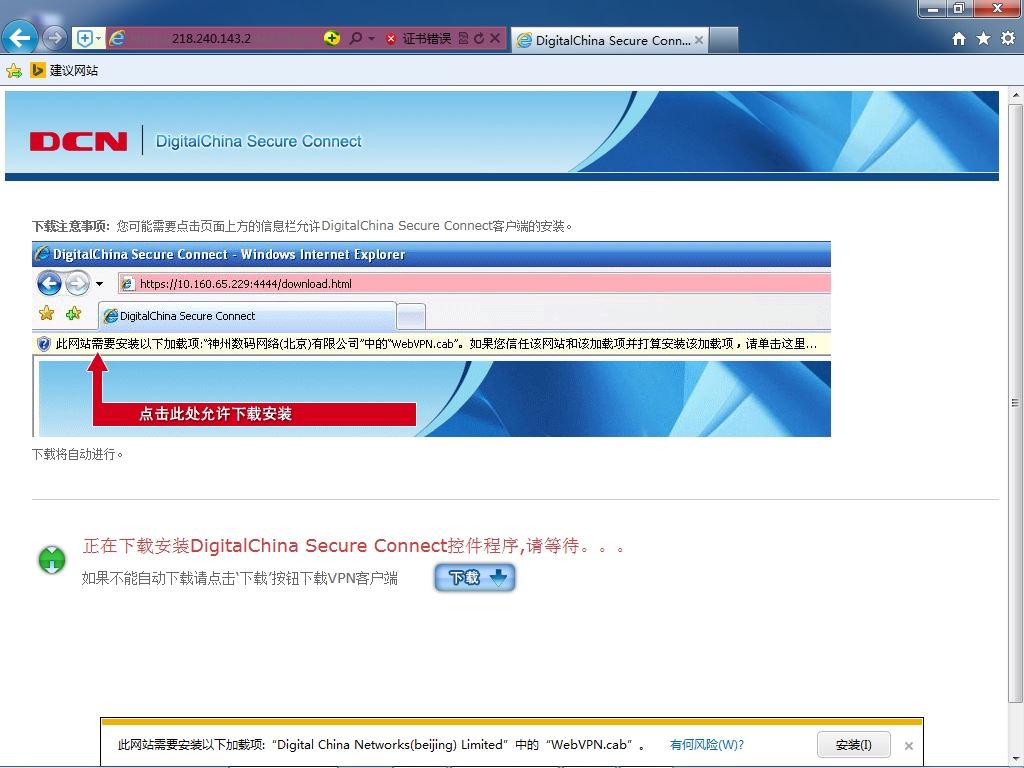Click the 如果不能自动下载 hint text
The width and height of the screenshot is (1024, 768).
click(x=240, y=578)
